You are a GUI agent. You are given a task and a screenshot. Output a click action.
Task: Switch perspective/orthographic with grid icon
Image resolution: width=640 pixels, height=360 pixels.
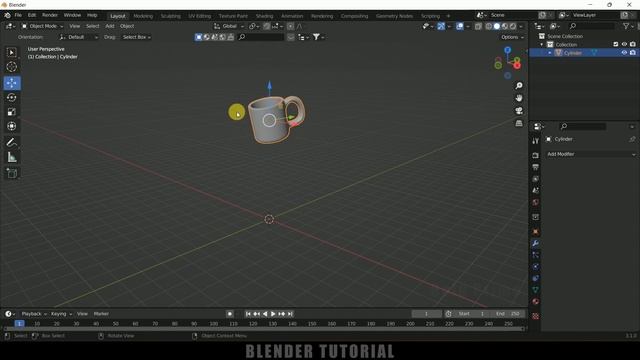pyautogui.click(x=519, y=123)
